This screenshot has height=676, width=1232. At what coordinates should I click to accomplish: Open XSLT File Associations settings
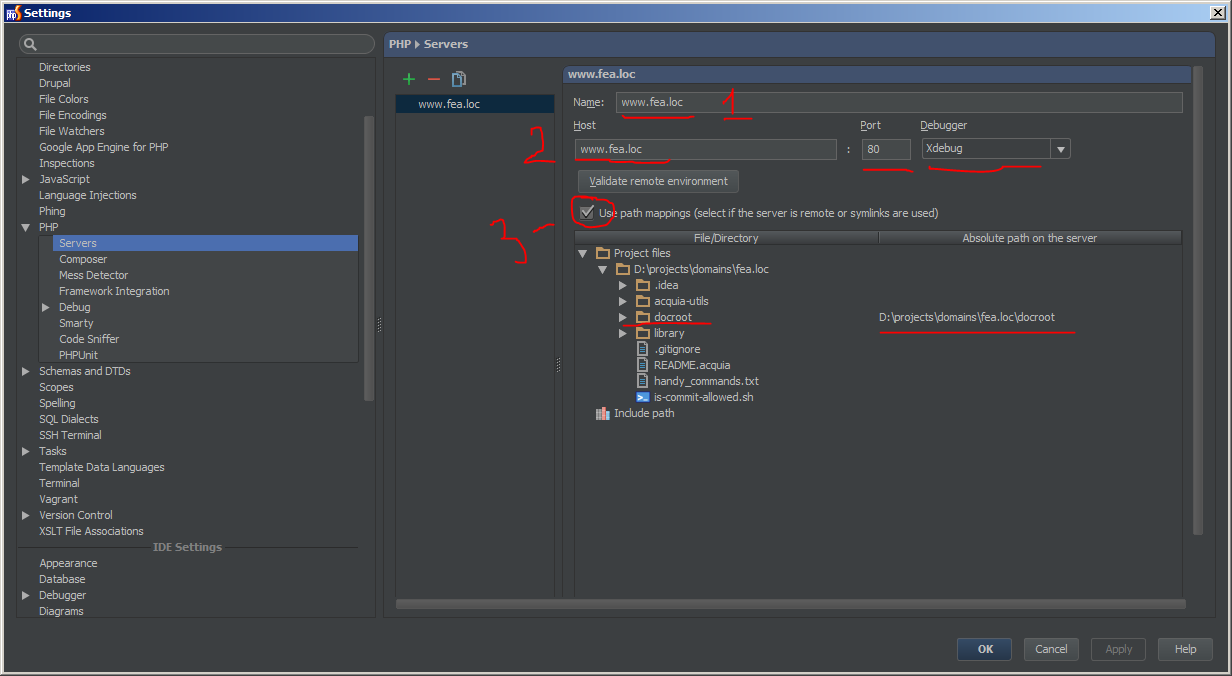pos(91,531)
